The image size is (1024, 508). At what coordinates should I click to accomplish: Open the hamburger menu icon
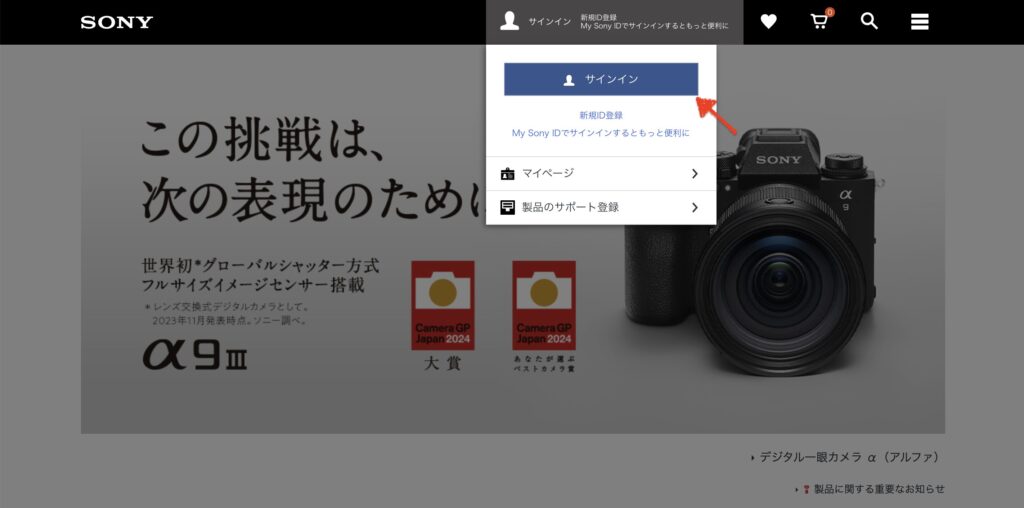click(920, 21)
